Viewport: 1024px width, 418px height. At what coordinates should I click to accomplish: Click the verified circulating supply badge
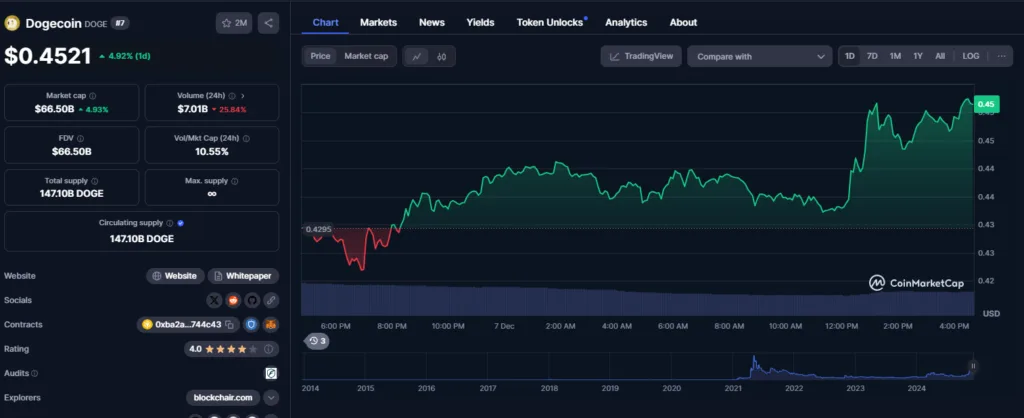click(x=180, y=223)
